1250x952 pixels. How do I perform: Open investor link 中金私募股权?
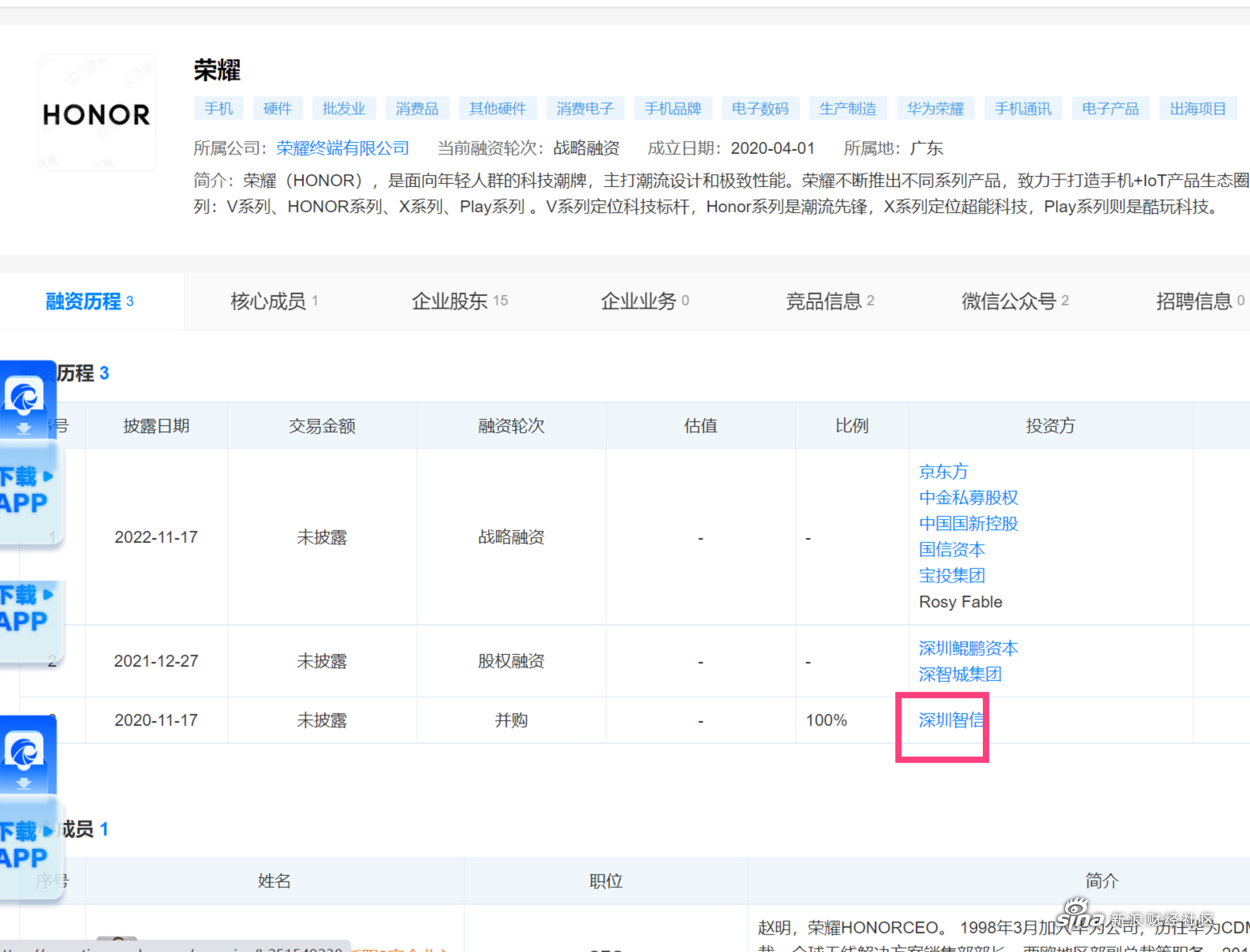point(968,498)
